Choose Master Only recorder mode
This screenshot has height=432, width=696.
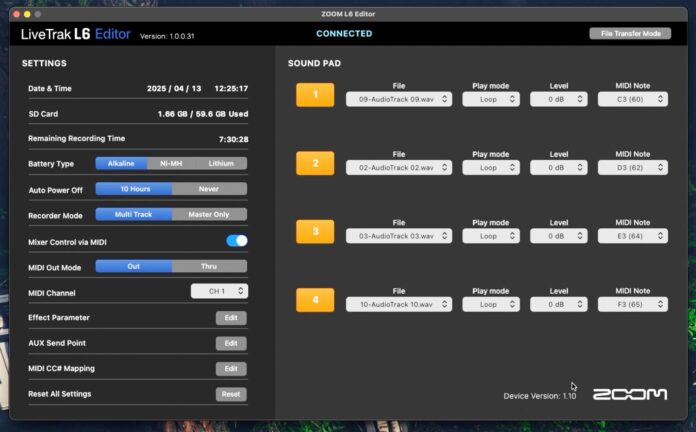(x=209, y=214)
